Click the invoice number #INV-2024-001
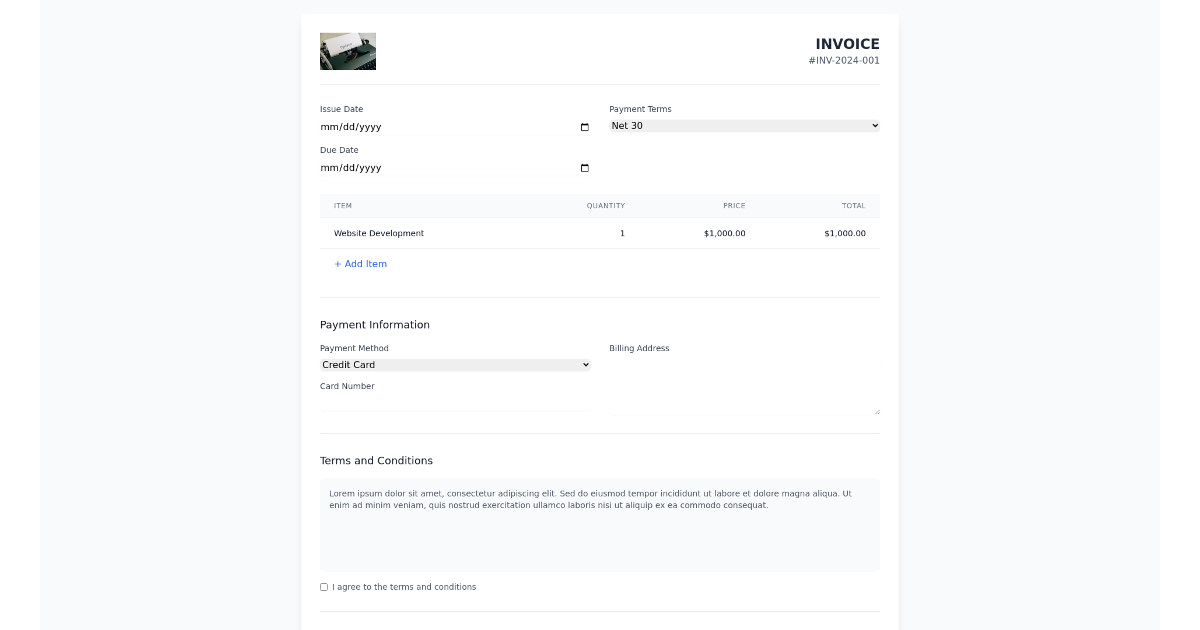This screenshot has height=630, width=1200. [844, 60]
